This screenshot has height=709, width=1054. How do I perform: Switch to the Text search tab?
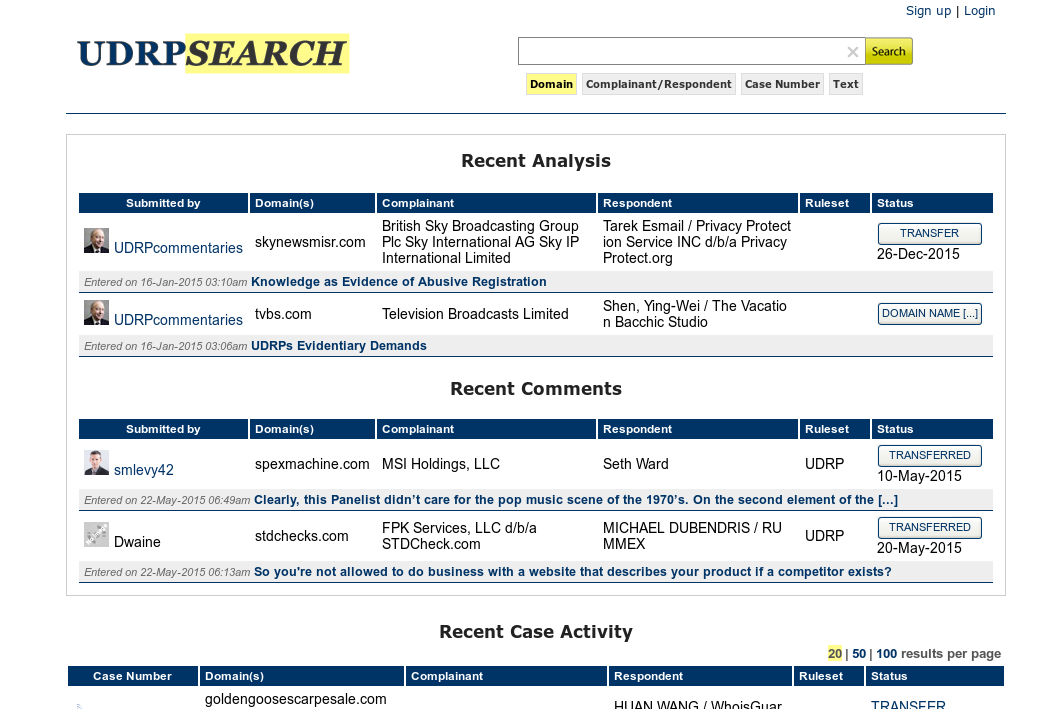click(x=846, y=84)
